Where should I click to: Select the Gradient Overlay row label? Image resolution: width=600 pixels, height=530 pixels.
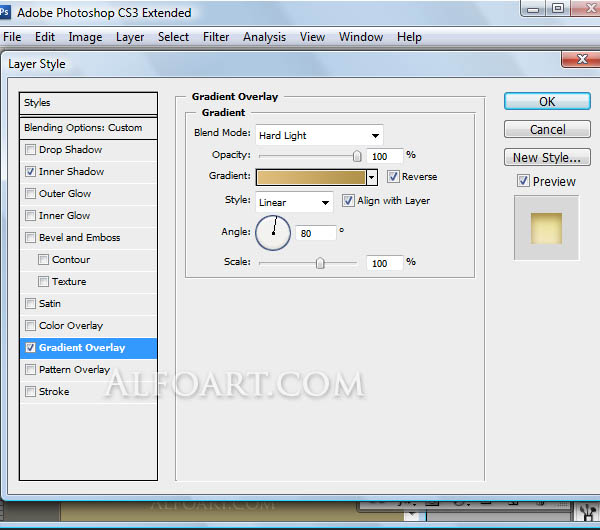(x=82, y=347)
